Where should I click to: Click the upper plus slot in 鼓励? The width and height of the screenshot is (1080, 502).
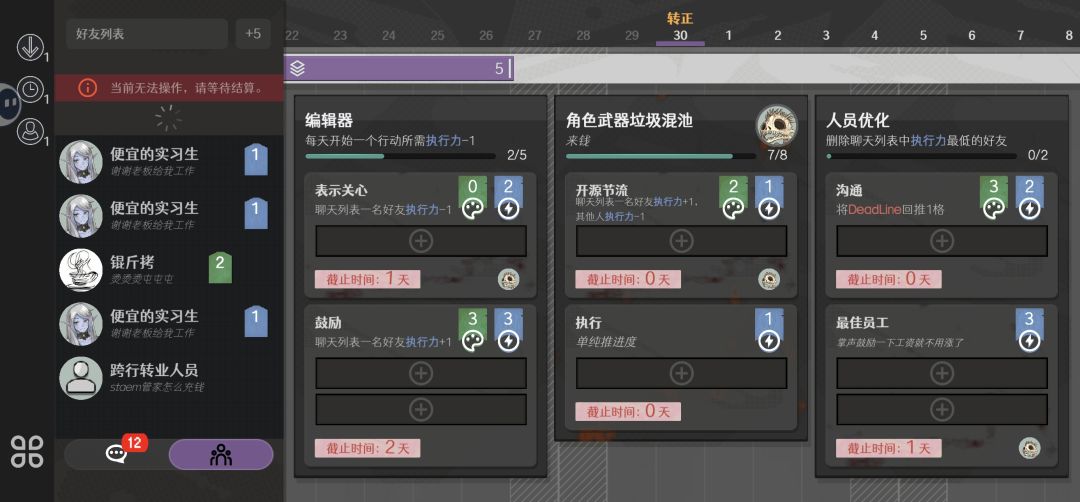click(x=421, y=373)
